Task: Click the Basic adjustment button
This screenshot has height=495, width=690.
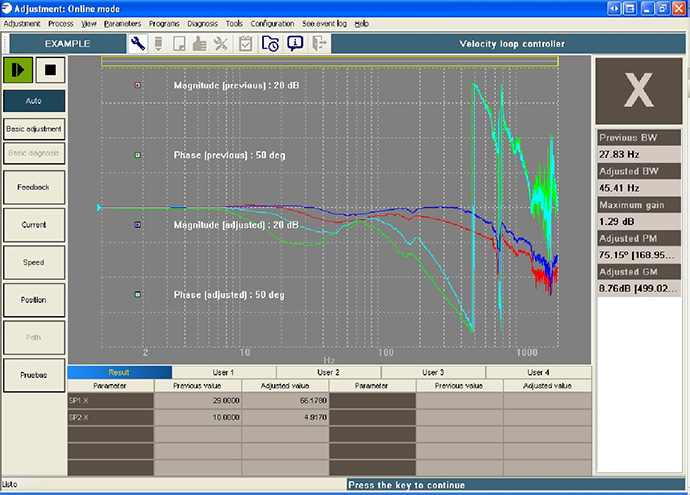Action: (34, 129)
